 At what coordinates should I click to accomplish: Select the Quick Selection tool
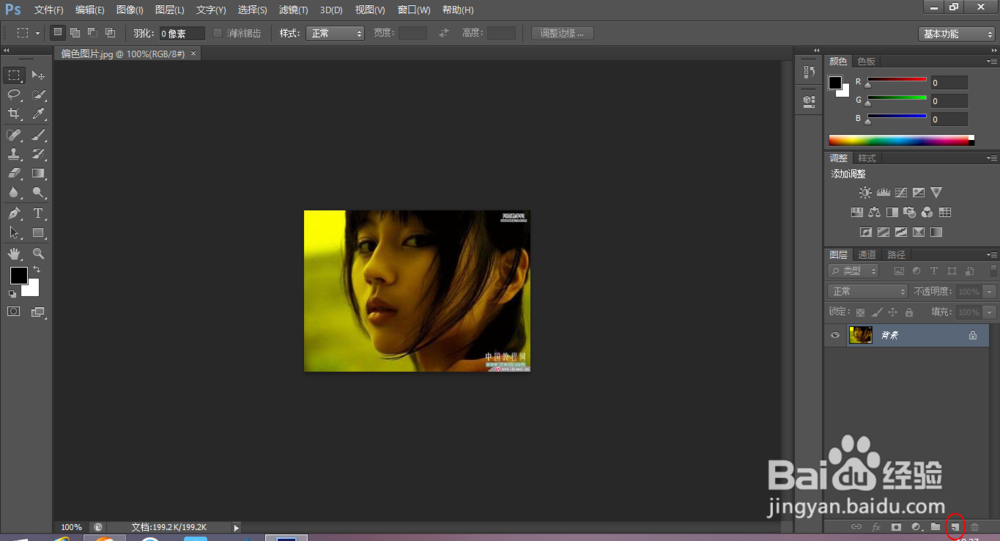coord(38,94)
